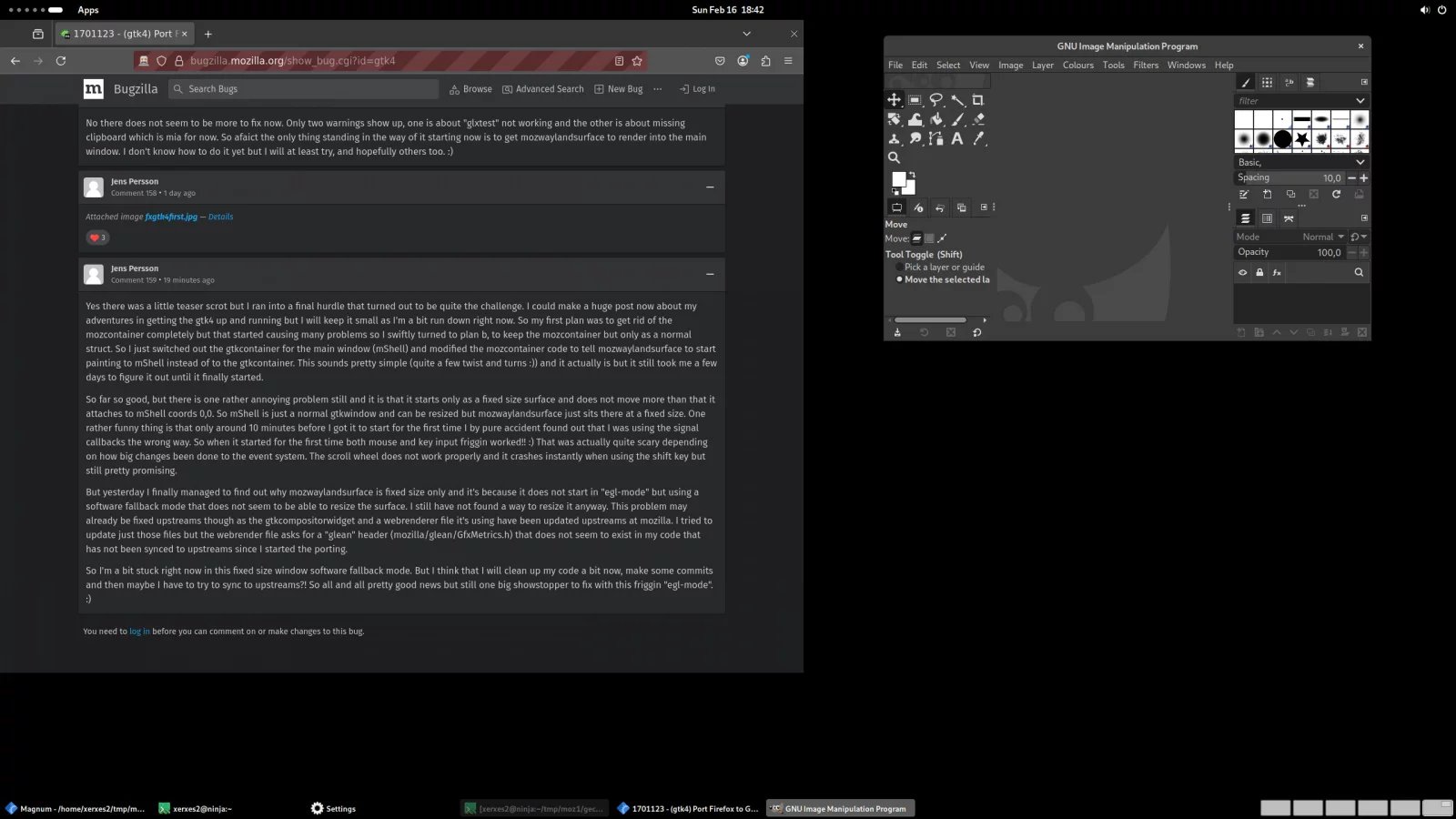Choose the Fuzzy Select magic wand tool
Image resolution: width=1456 pixels, height=819 pixels.
957,100
